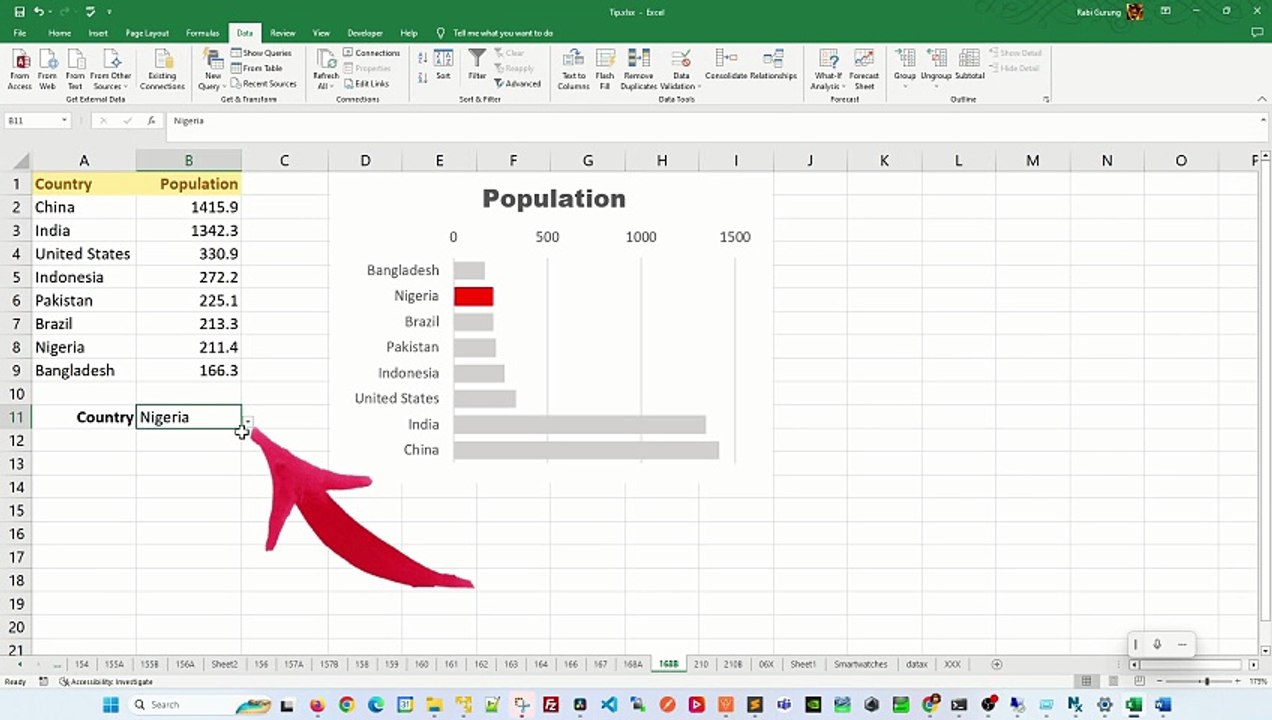Click Show Queries
1272x720 pixels.
(261, 53)
